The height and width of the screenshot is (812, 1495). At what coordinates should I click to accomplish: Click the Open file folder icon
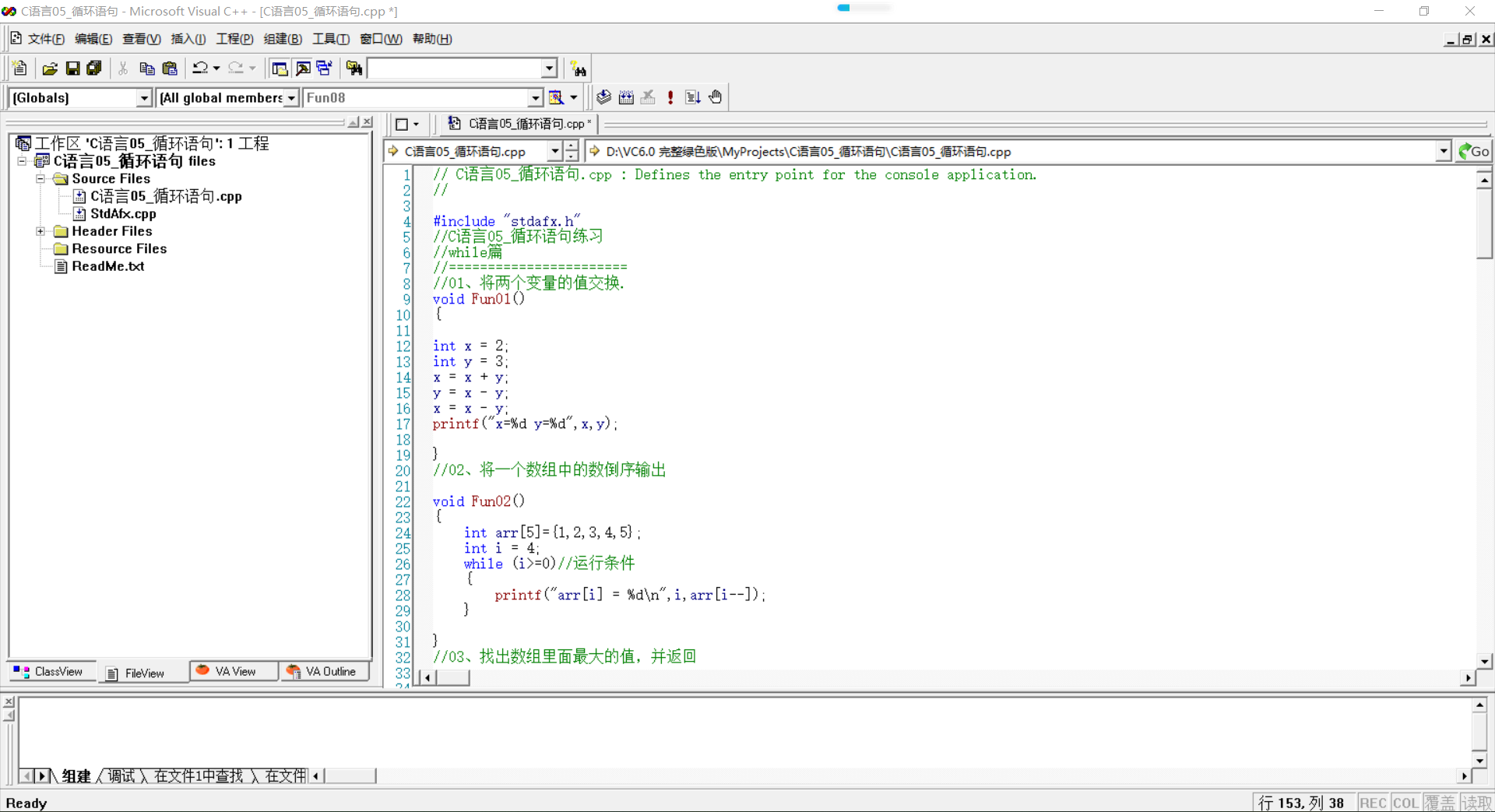pos(50,69)
